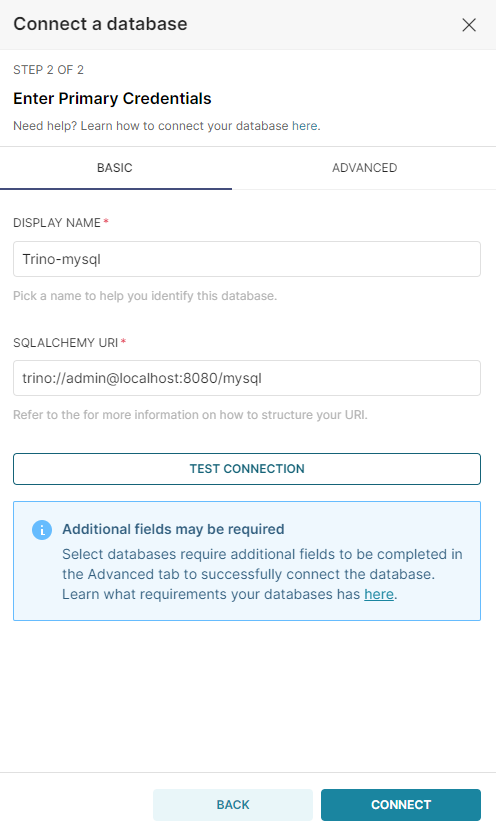Click the blue info icon in alert

click(42, 530)
